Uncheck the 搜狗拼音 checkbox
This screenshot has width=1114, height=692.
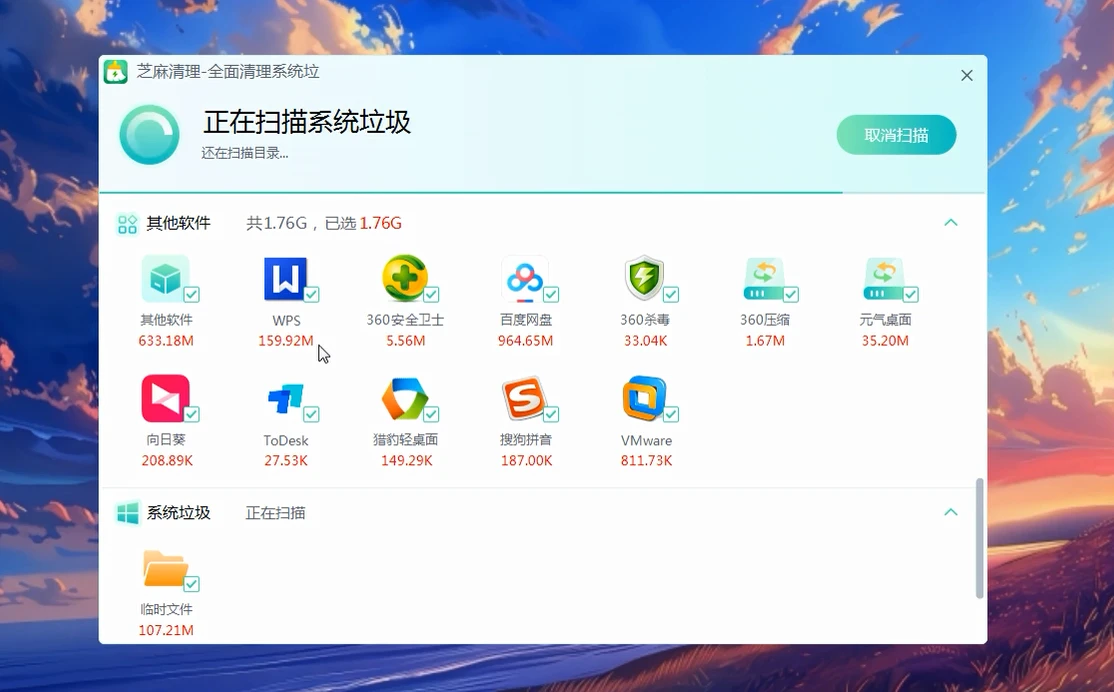click(551, 414)
